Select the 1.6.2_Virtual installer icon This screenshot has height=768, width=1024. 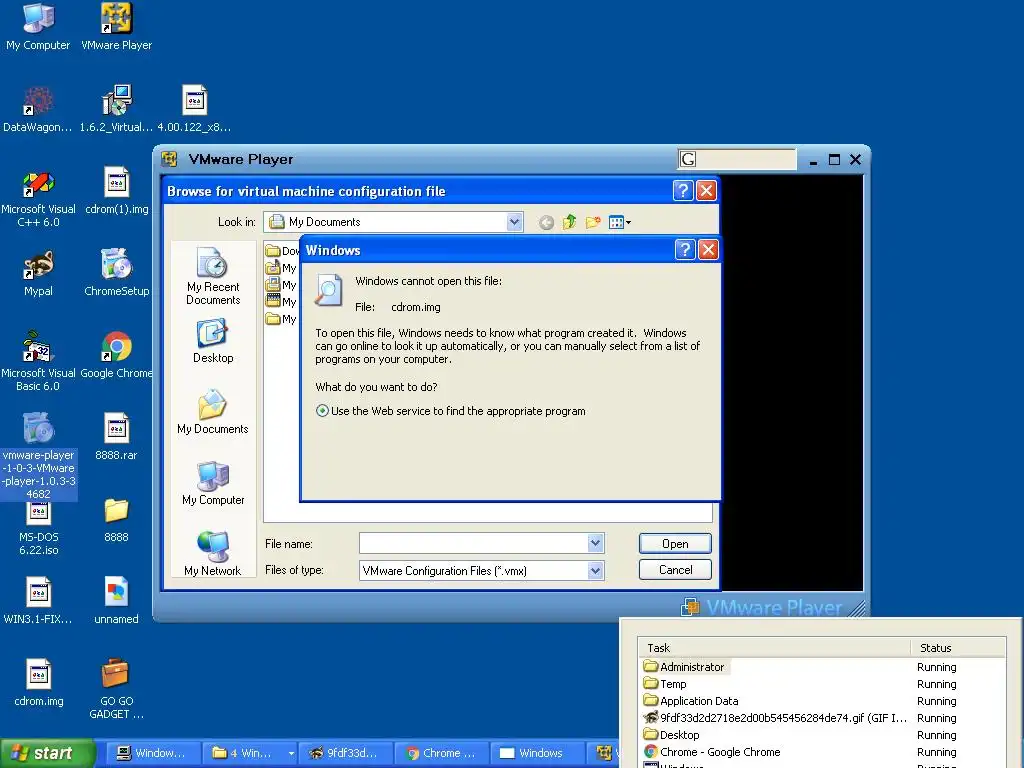tap(116, 108)
